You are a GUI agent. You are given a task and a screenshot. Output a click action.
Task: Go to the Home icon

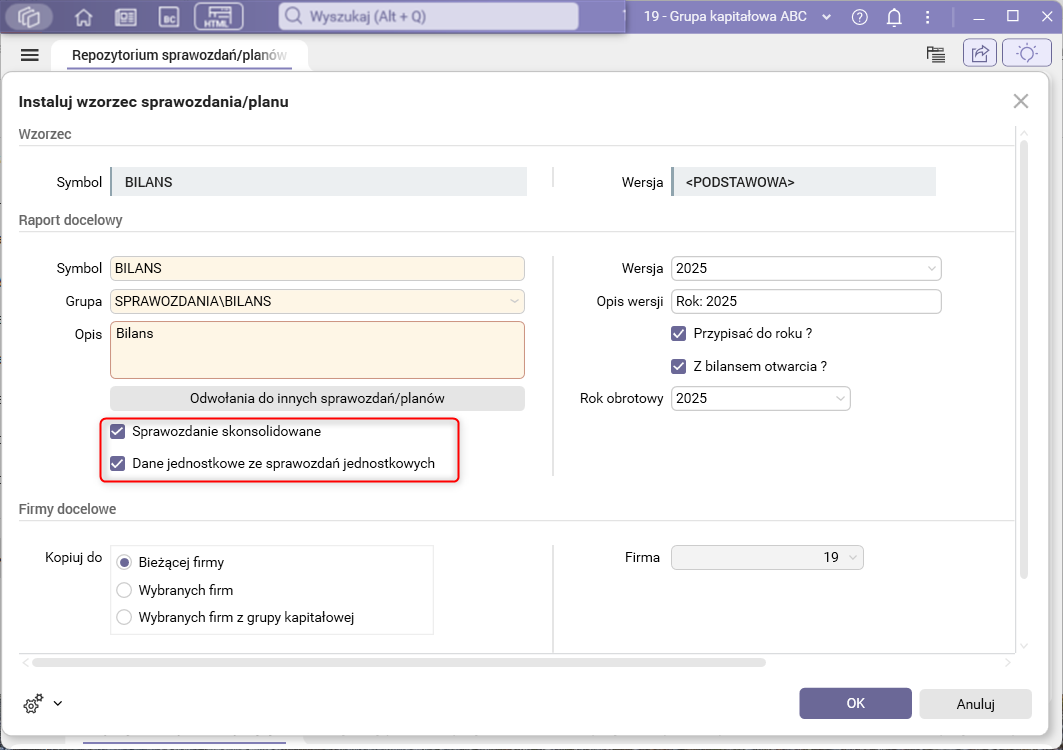click(83, 17)
